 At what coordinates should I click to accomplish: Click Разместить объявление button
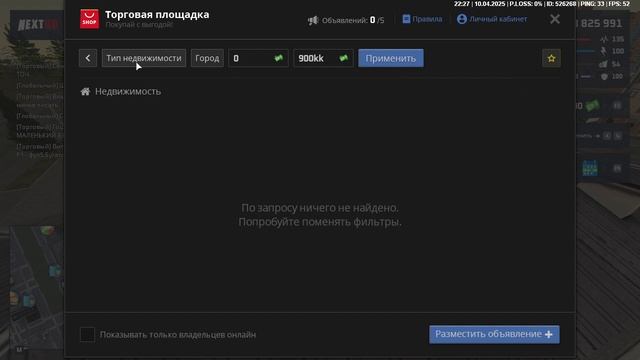pyautogui.click(x=494, y=334)
